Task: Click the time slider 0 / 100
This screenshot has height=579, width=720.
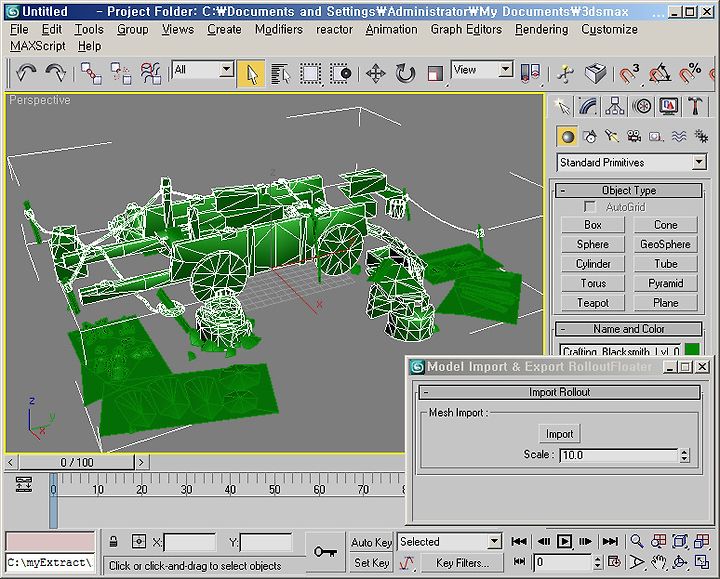Action: click(x=77, y=462)
